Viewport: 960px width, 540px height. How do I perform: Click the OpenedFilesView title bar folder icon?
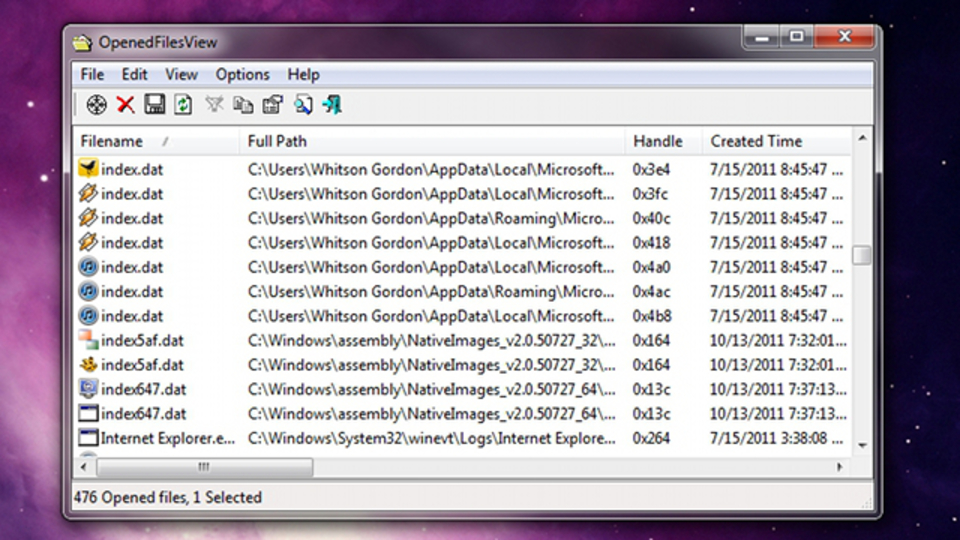pyautogui.click(x=82, y=42)
